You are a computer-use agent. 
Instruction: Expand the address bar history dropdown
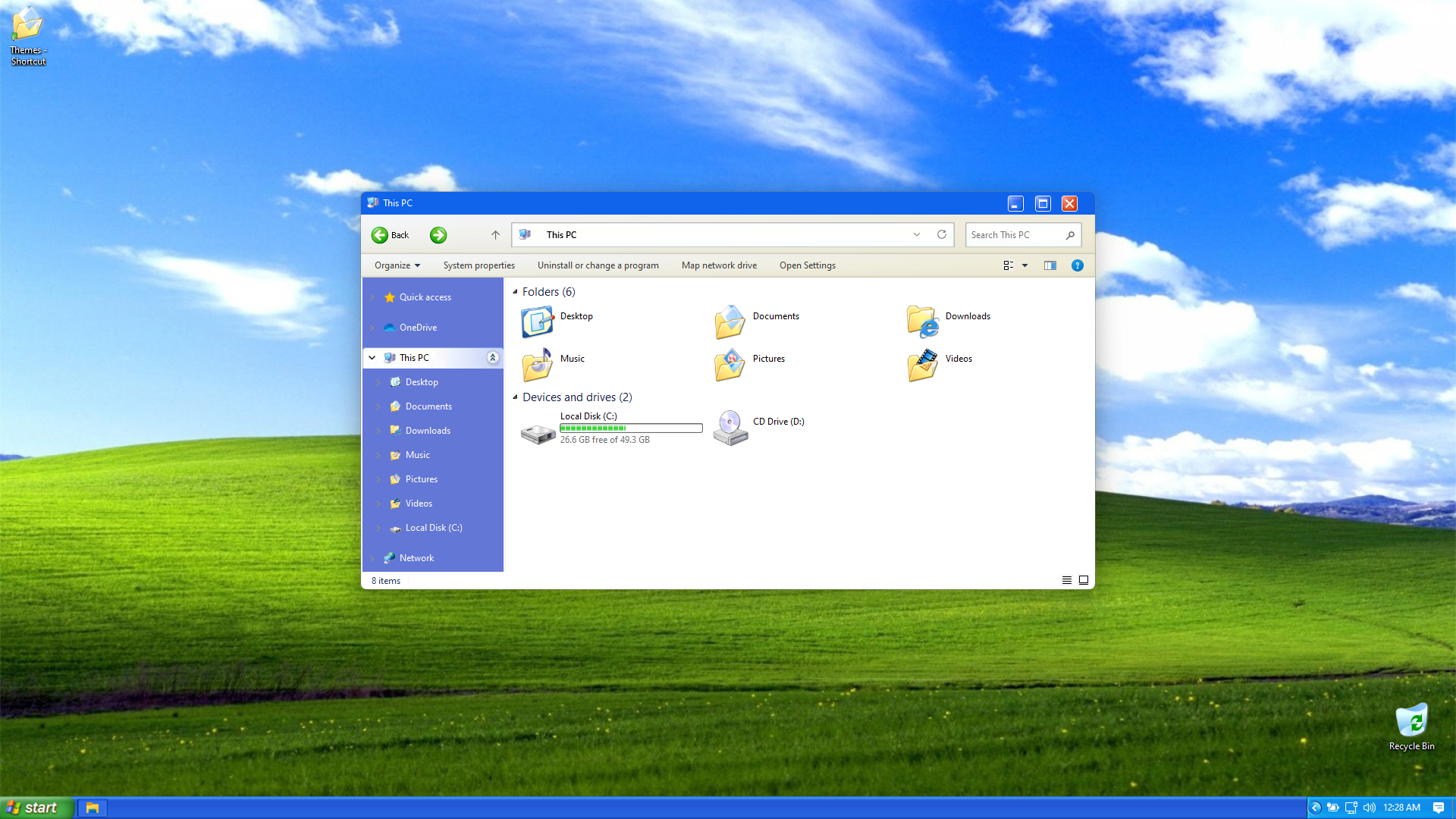click(917, 234)
